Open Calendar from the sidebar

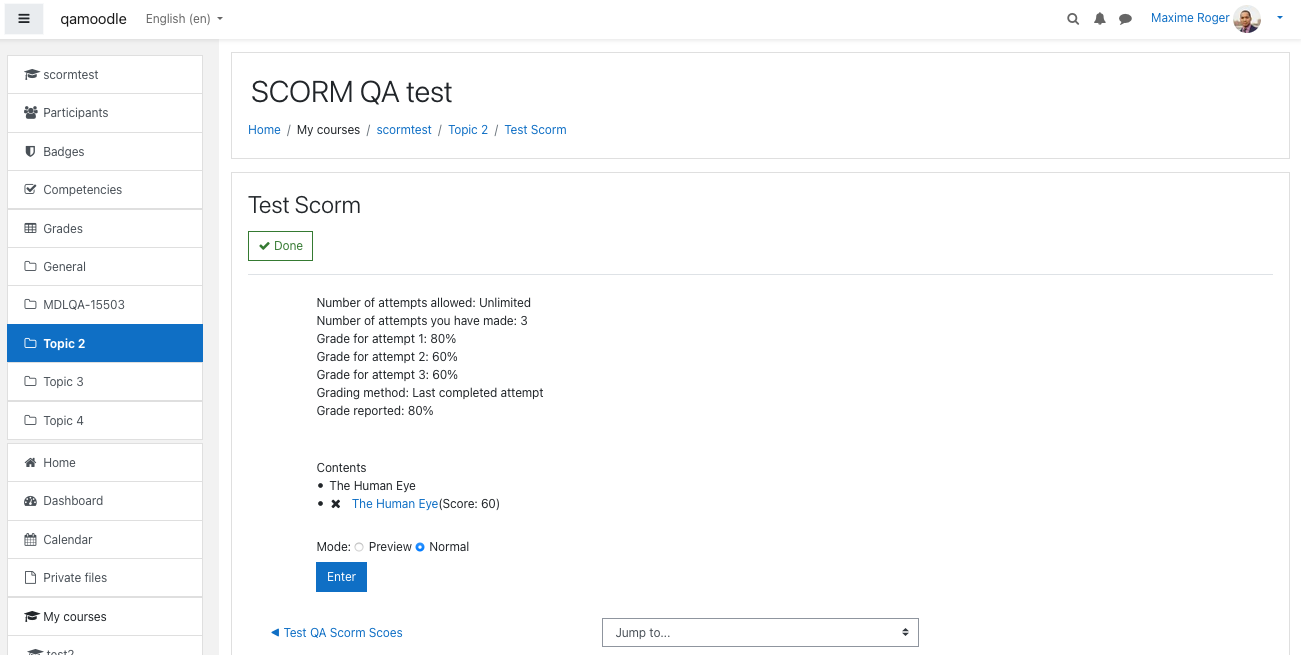pos(105,540)
